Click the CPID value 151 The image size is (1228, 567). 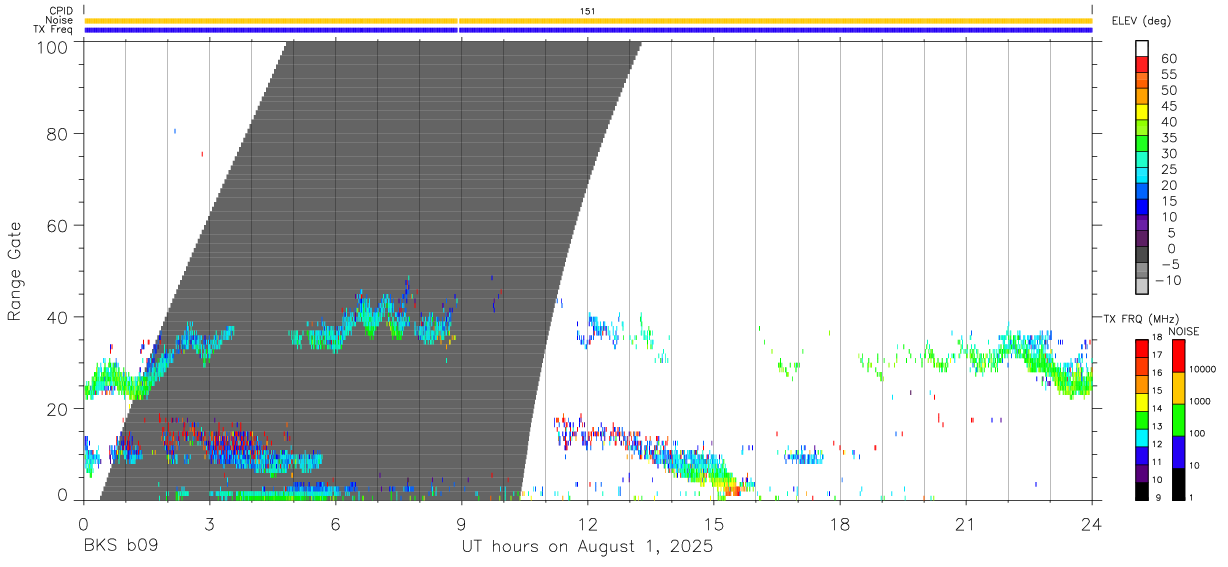click(x=588, y=11)
